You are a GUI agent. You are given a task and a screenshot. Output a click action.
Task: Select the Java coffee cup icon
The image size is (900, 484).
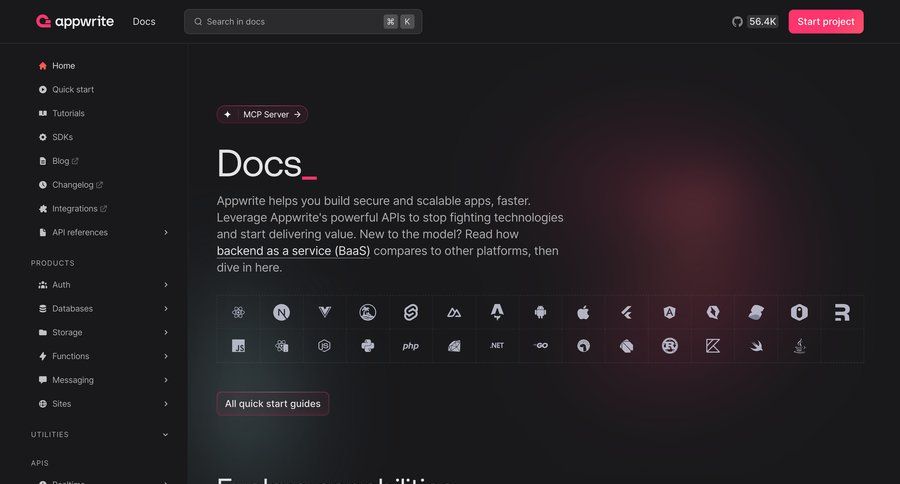click(799, 346)
